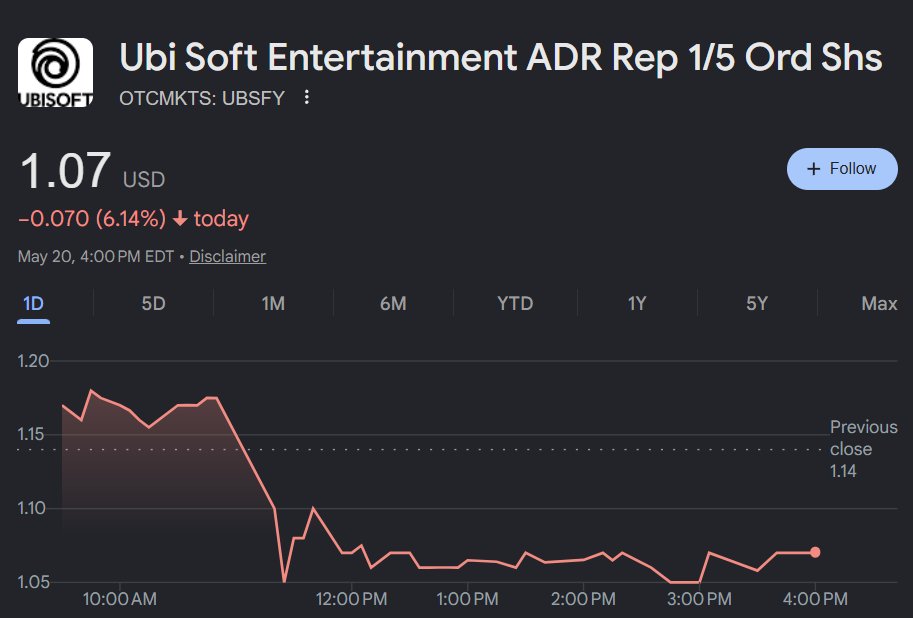Select the 5Y range tab
Viewport: 913px width, 618px height.
(757, 303)
